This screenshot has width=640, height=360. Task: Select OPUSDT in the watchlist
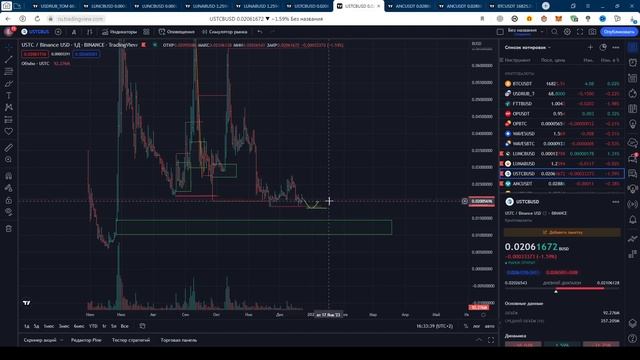pyautogui.click(x=562, y=113)
